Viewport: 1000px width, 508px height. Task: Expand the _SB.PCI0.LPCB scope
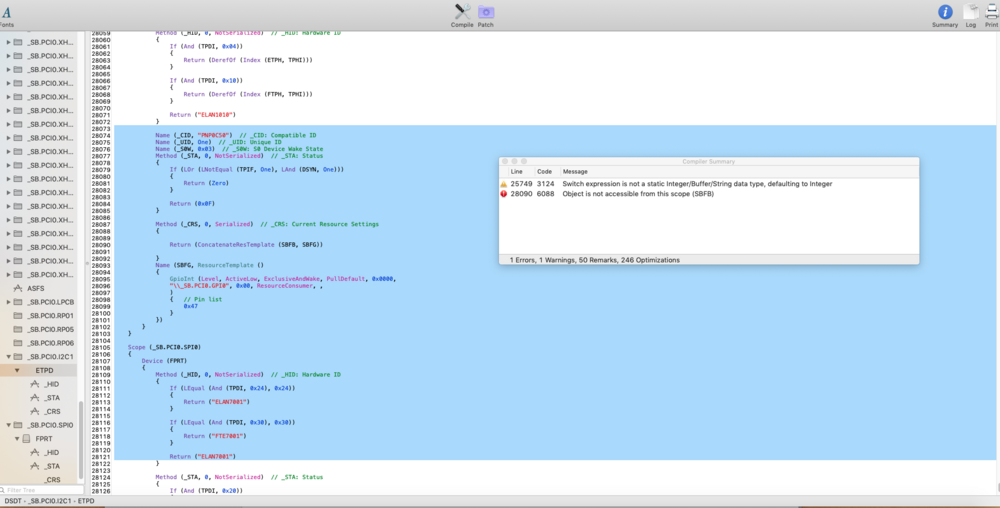(8, 302)
